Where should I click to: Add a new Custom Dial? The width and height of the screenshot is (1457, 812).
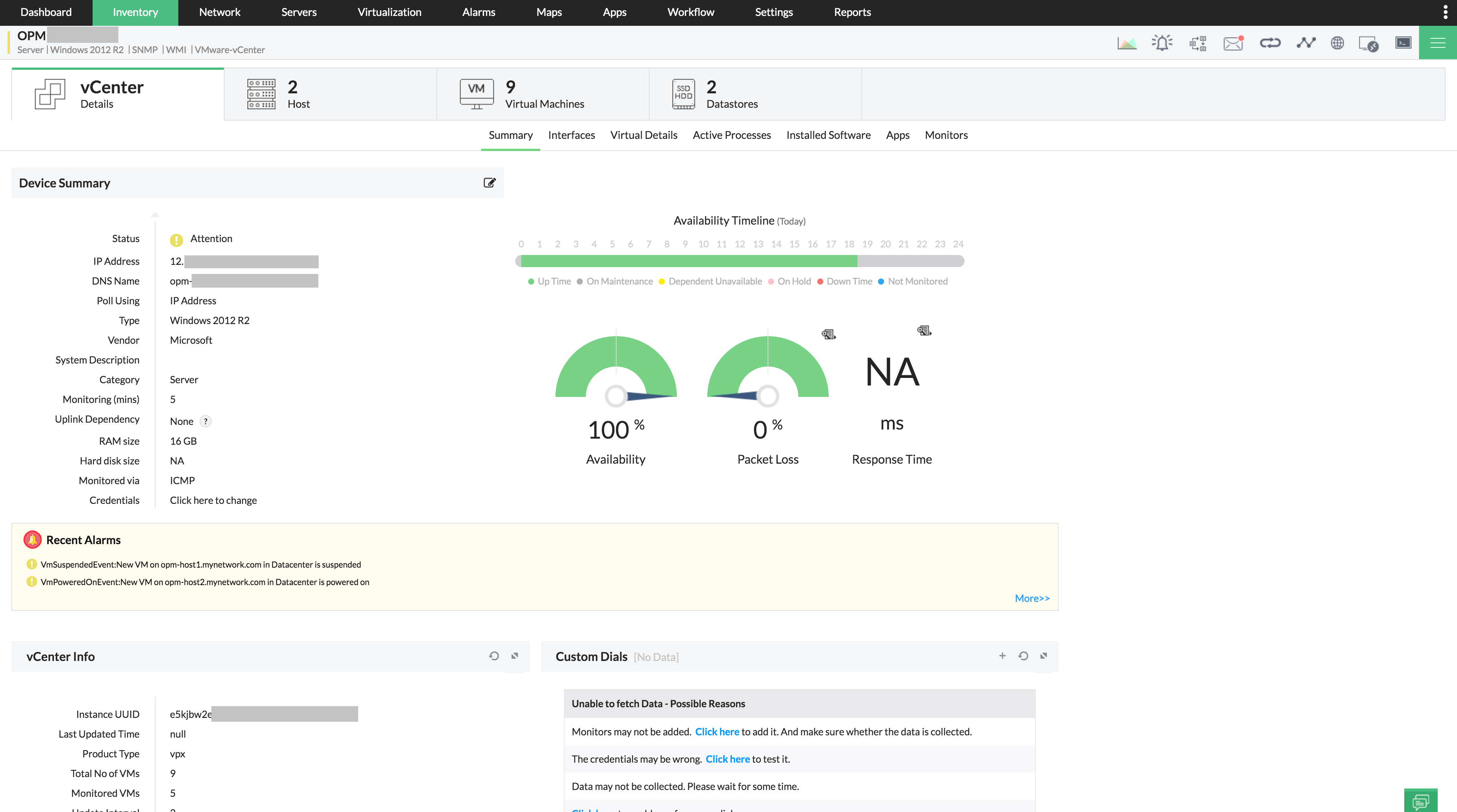click(x=1002, y=656)
